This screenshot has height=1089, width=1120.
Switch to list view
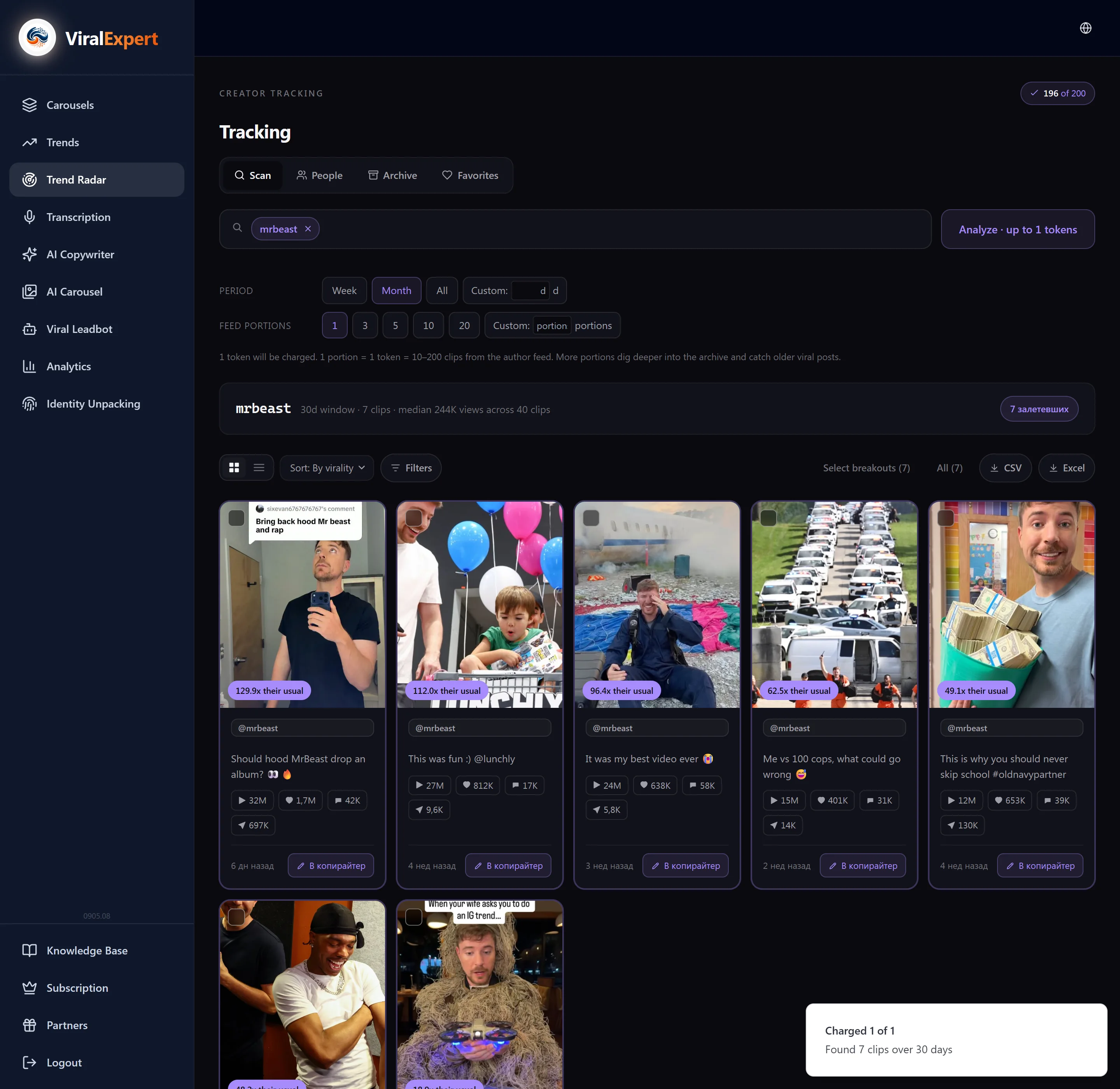259,468
